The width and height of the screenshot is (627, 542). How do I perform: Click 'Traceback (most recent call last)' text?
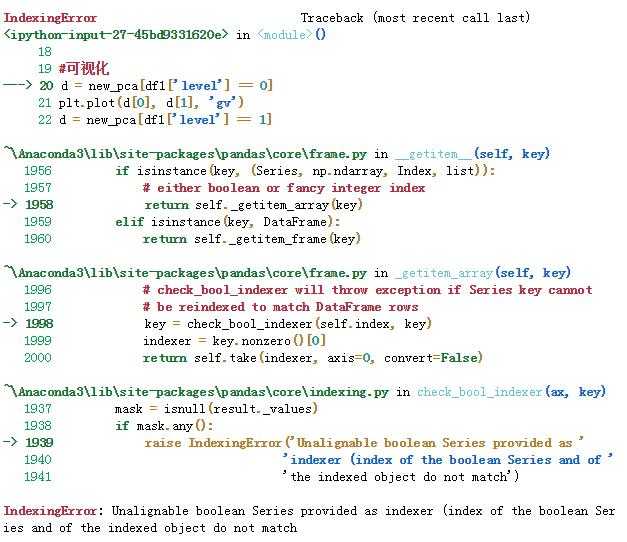click(x=415, y=18)
